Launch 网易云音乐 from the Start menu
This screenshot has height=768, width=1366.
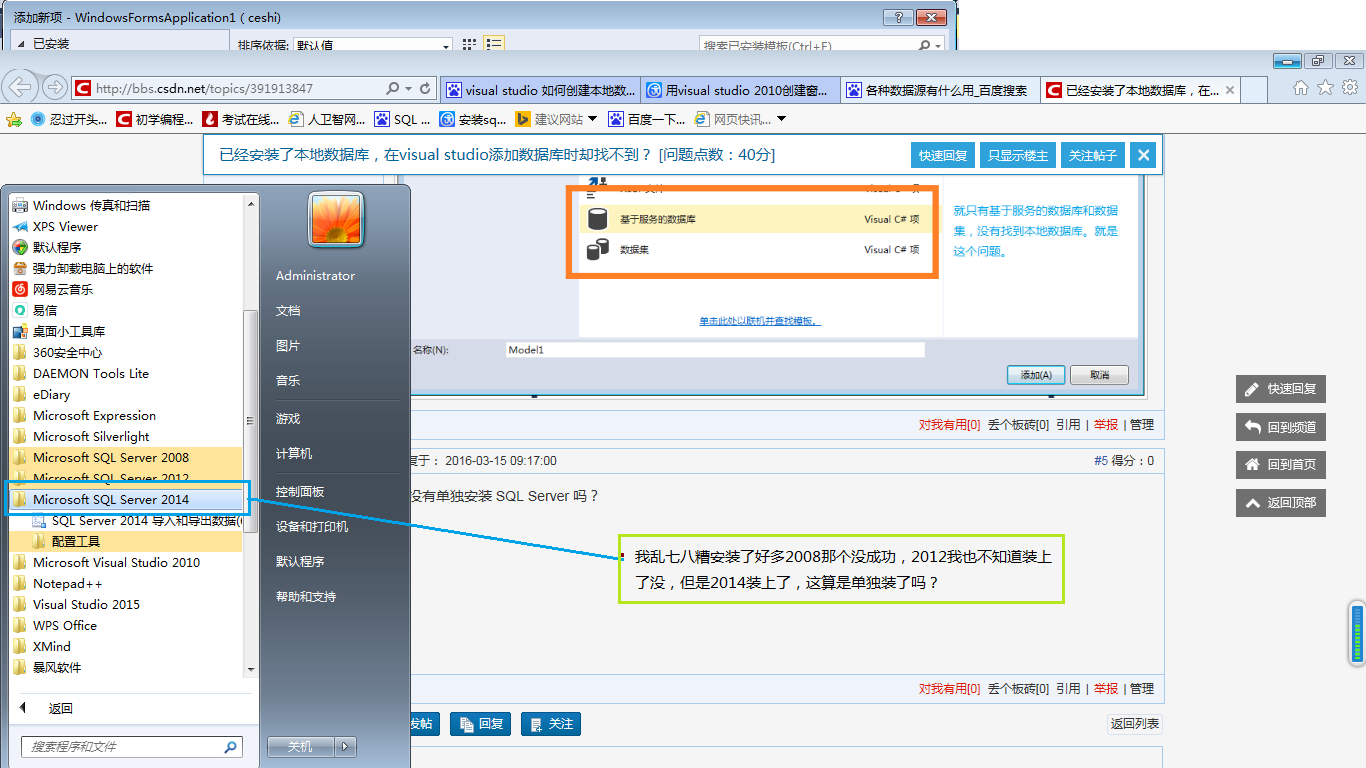click(x=53, y=289)
